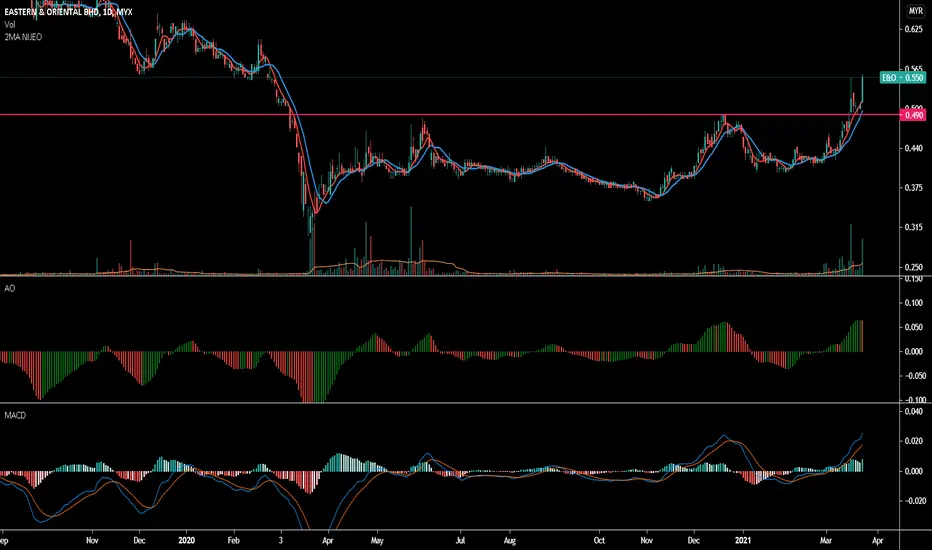Image resolution: width=932 pixels, height=550 pixels.
Task: Click the Apr 2020 time axis label
Action: [x=328, y=540]
